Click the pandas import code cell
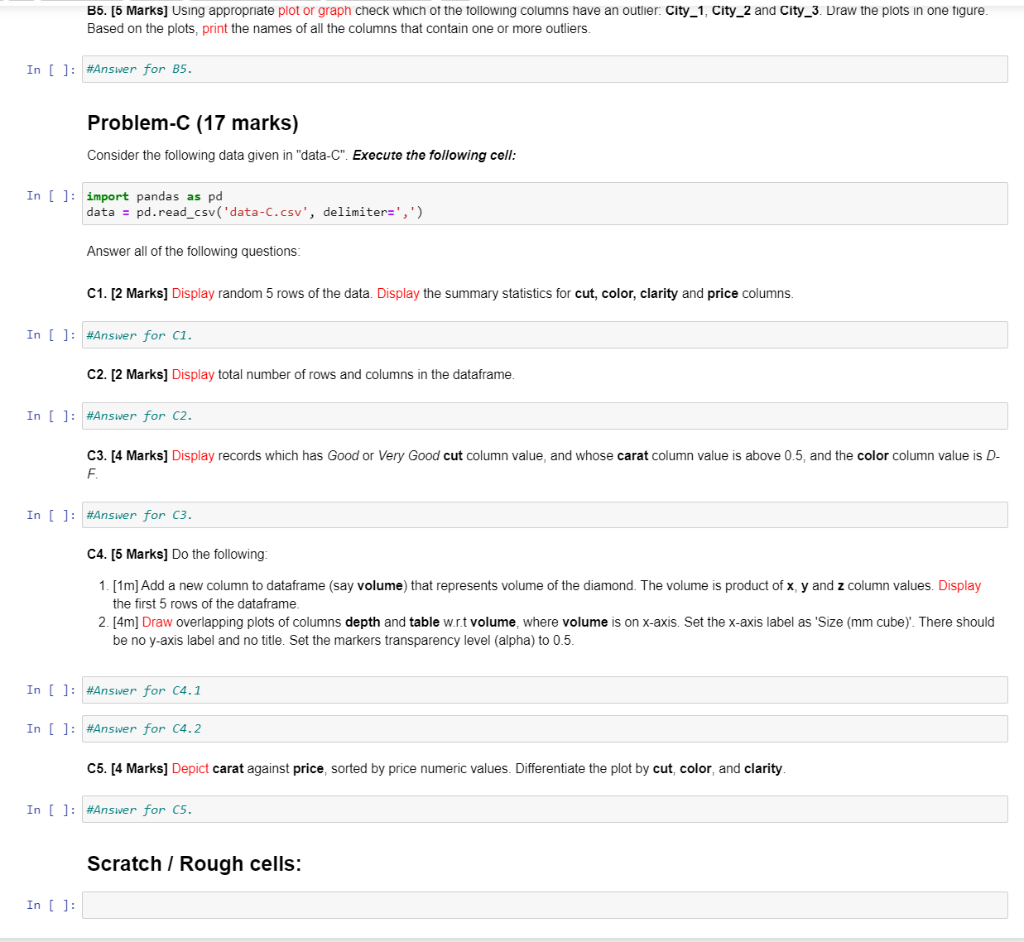 pyautogui.click(x=400, y=204)
